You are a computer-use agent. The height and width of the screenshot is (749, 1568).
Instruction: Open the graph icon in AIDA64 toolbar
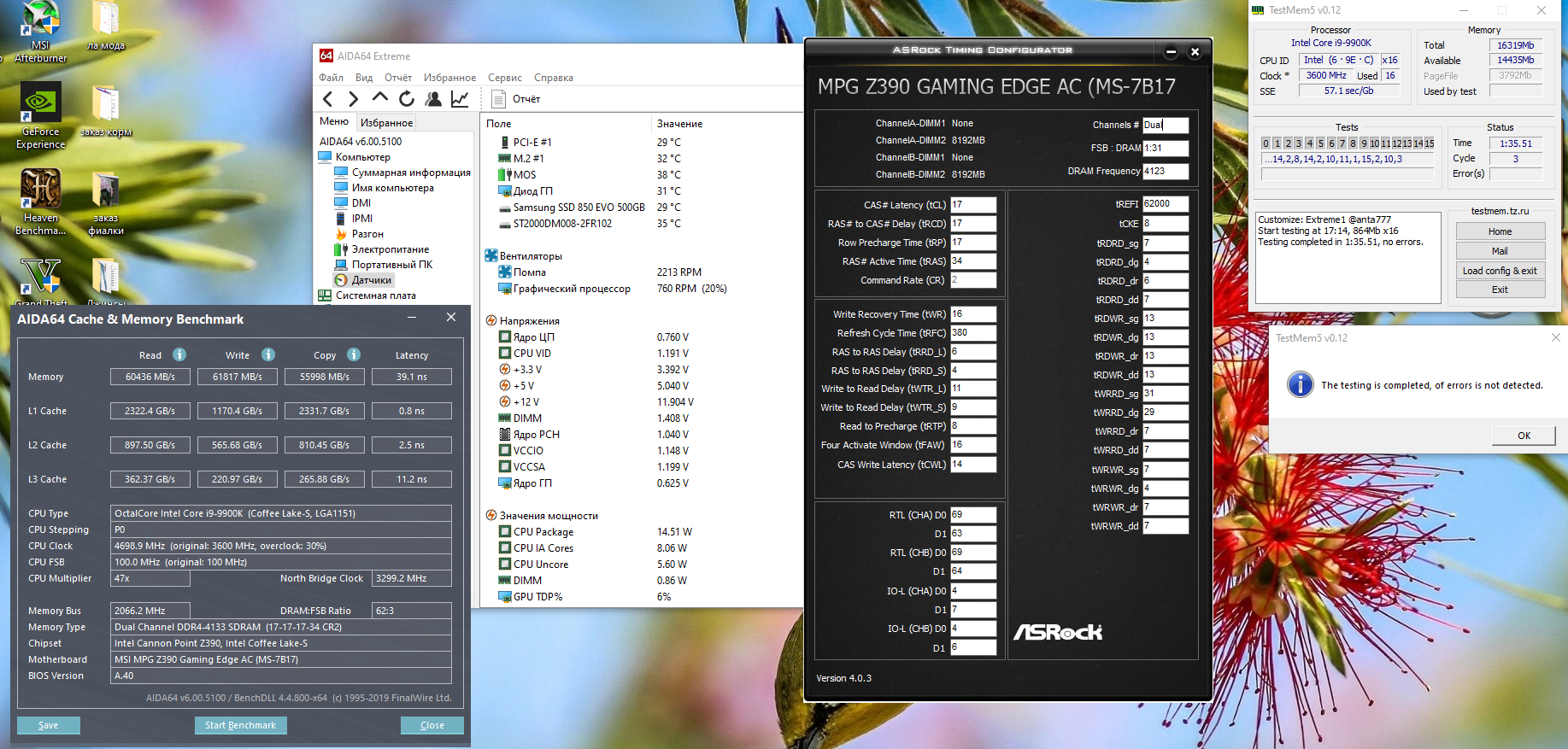click(x=460, y=99)
